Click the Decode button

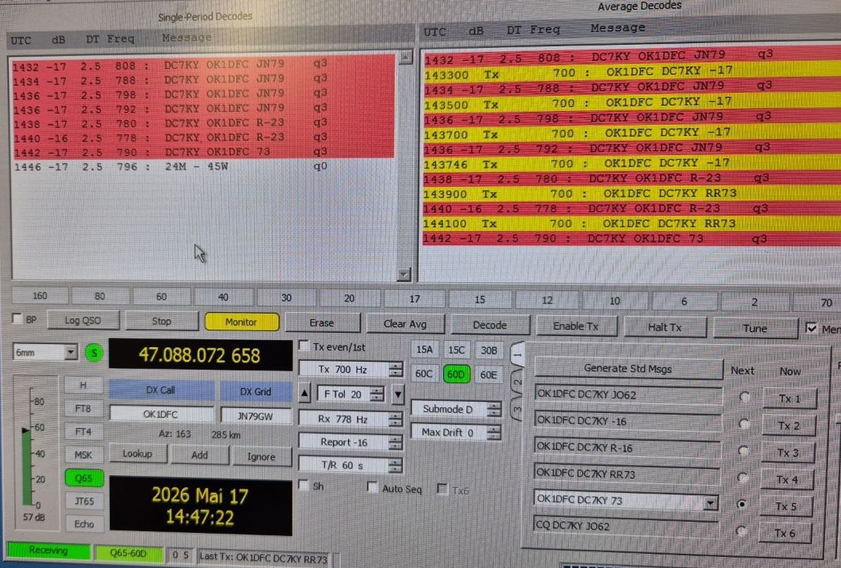pyautogui.click(x=490, y=325)
